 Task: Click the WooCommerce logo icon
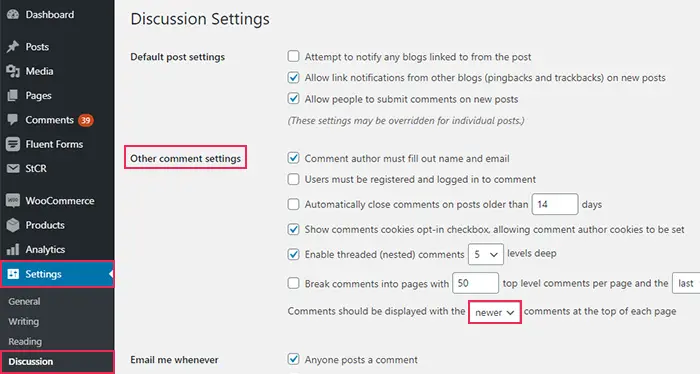pyautogui.click(x=13, y=201)
